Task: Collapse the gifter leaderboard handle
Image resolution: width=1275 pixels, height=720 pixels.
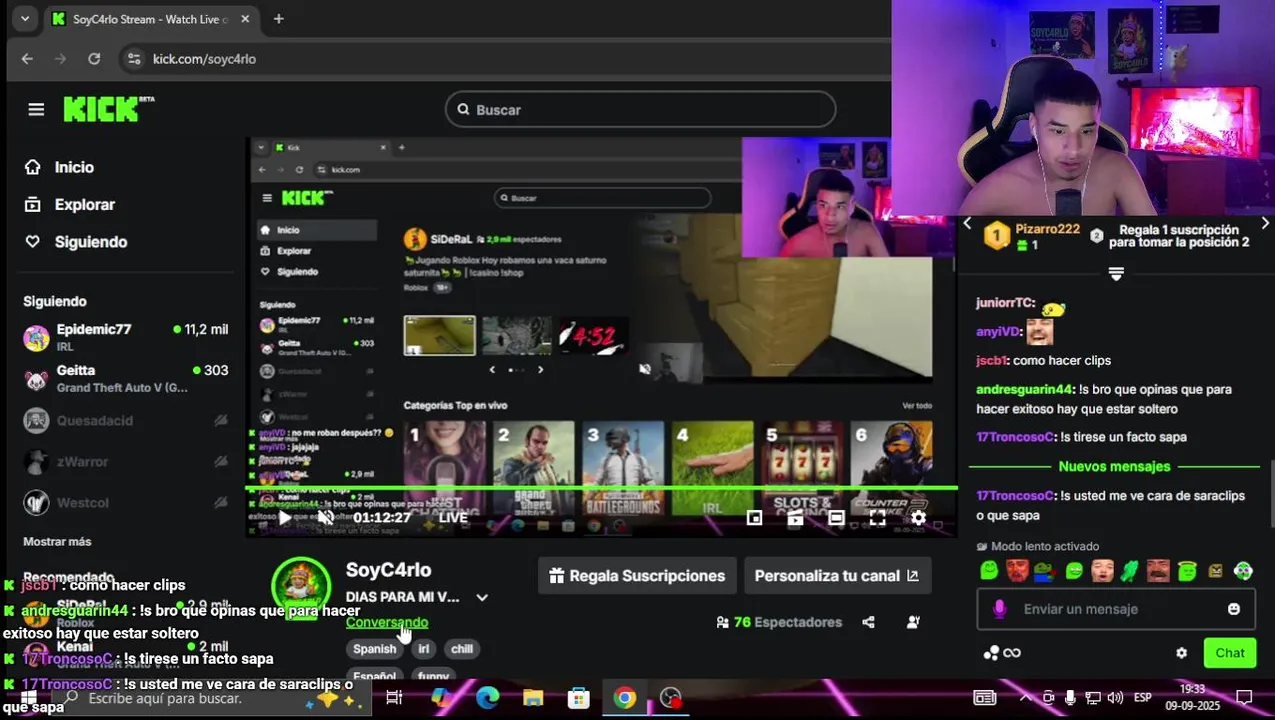Action: [x=1116, y=274]
